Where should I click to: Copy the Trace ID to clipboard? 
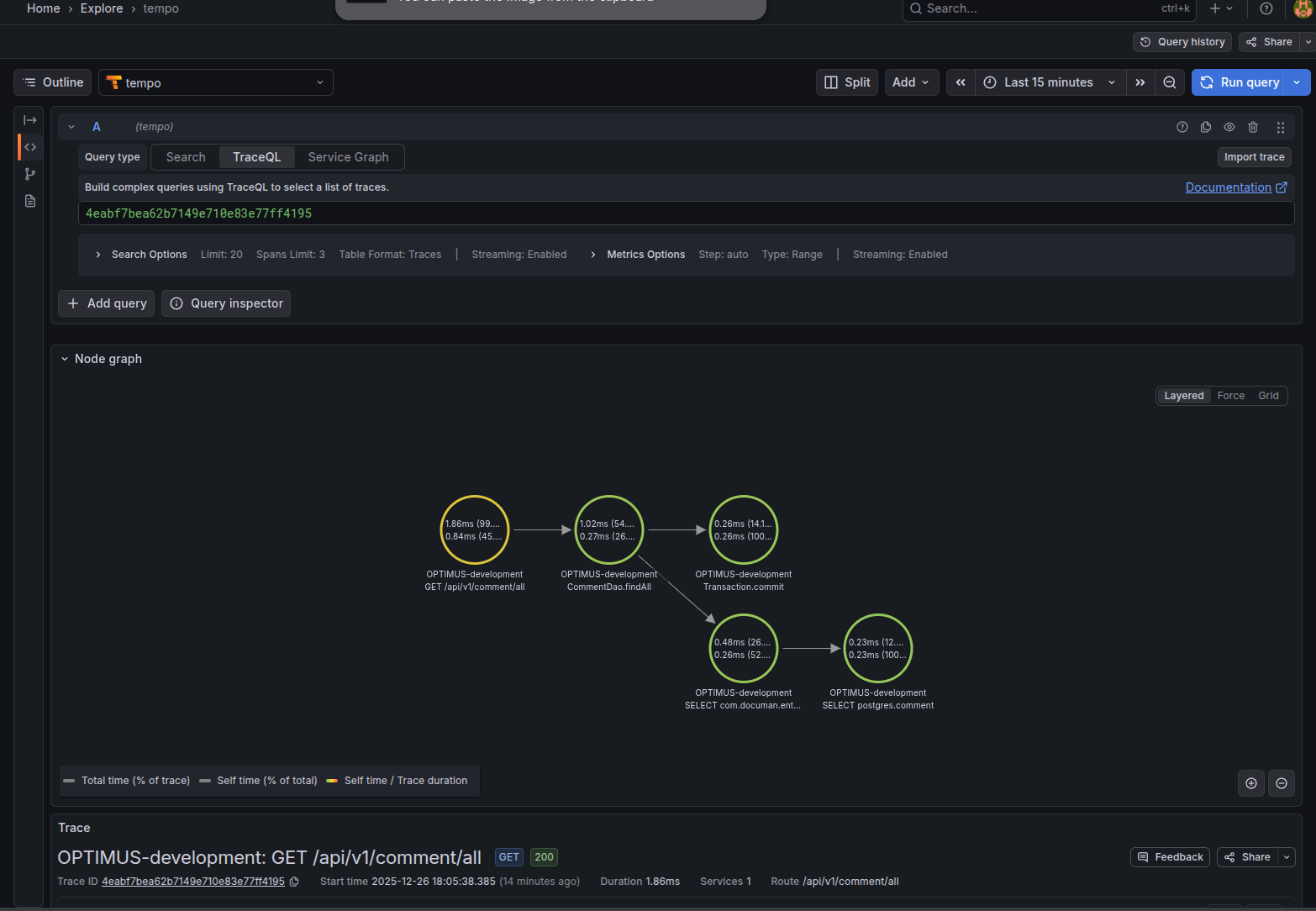pos(294,882)
